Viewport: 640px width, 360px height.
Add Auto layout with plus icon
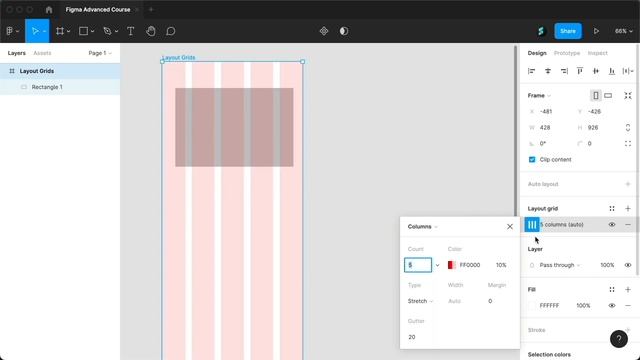point(628,184)
